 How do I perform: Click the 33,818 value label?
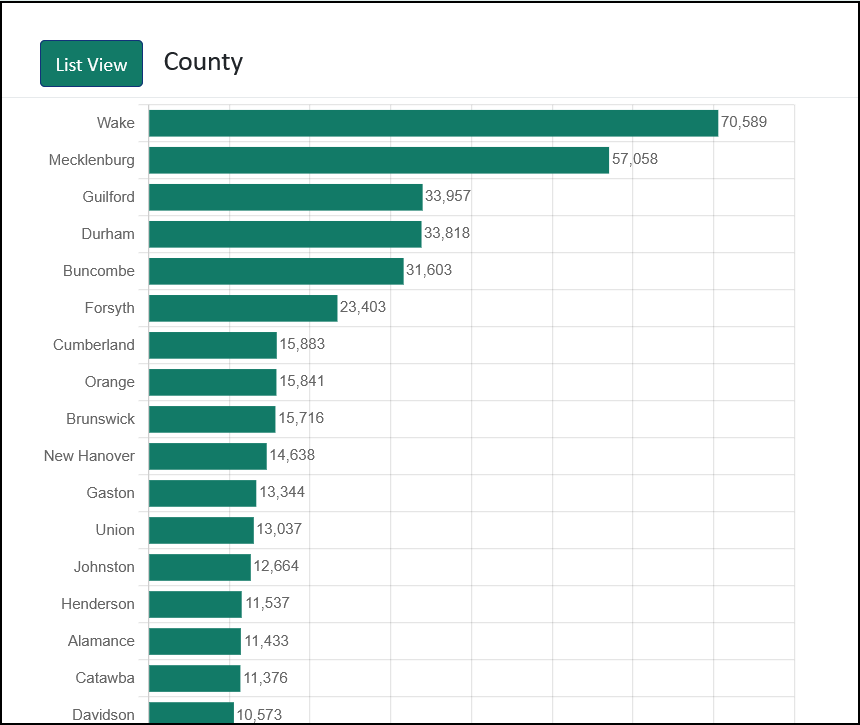[447, 233]
